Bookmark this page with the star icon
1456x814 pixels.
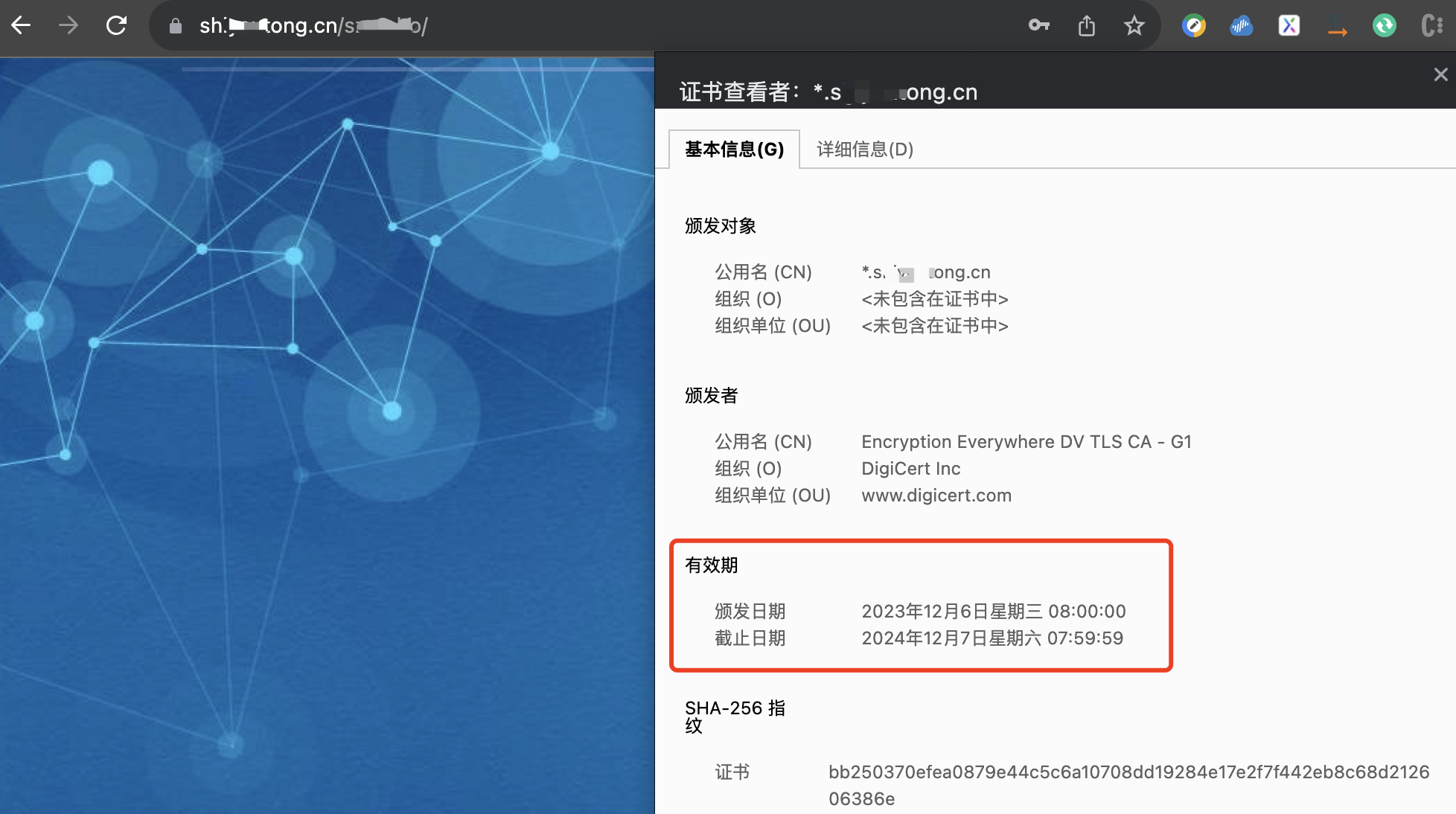tap(1134, 26)
